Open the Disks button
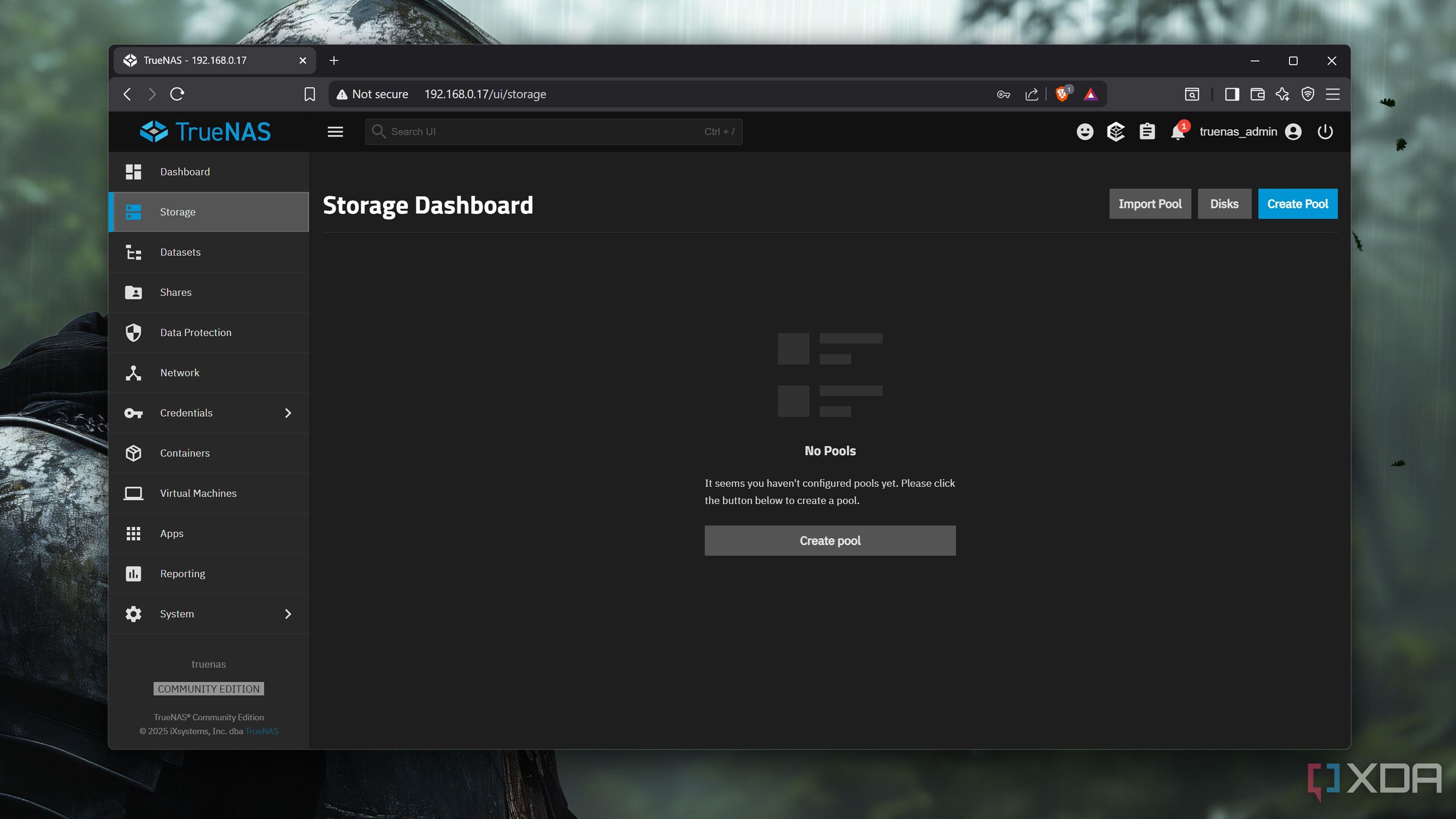1456x819 pixels. (1224, 204)
